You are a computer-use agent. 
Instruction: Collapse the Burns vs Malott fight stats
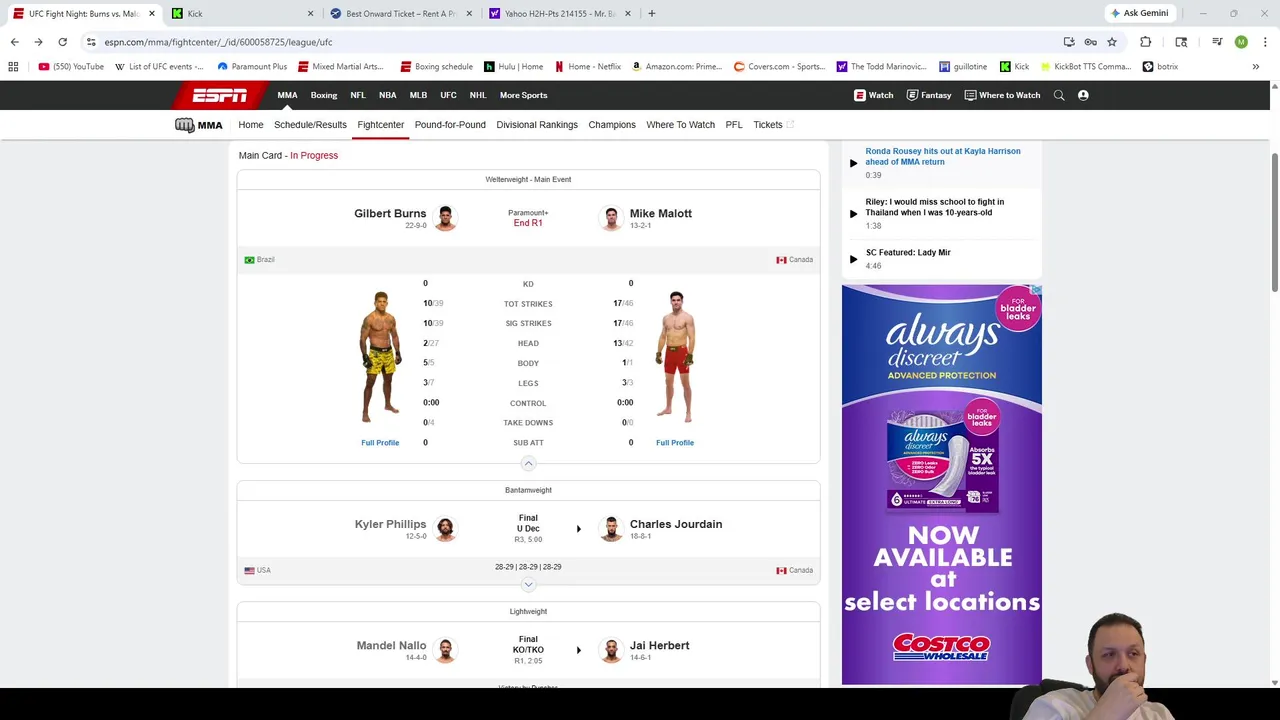pos(528,463)
